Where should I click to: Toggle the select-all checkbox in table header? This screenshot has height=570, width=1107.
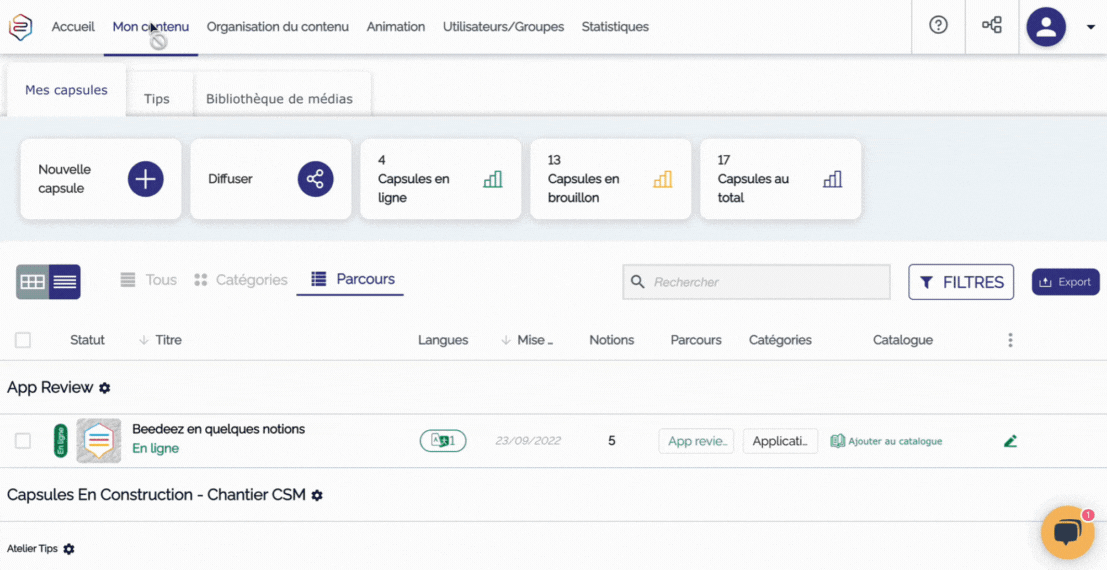(23, 340)
